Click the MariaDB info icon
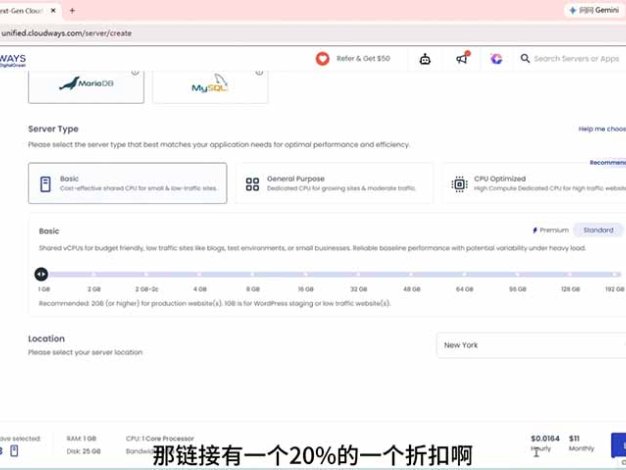This screenshot has height=470, width=626. tap(135, 72)
